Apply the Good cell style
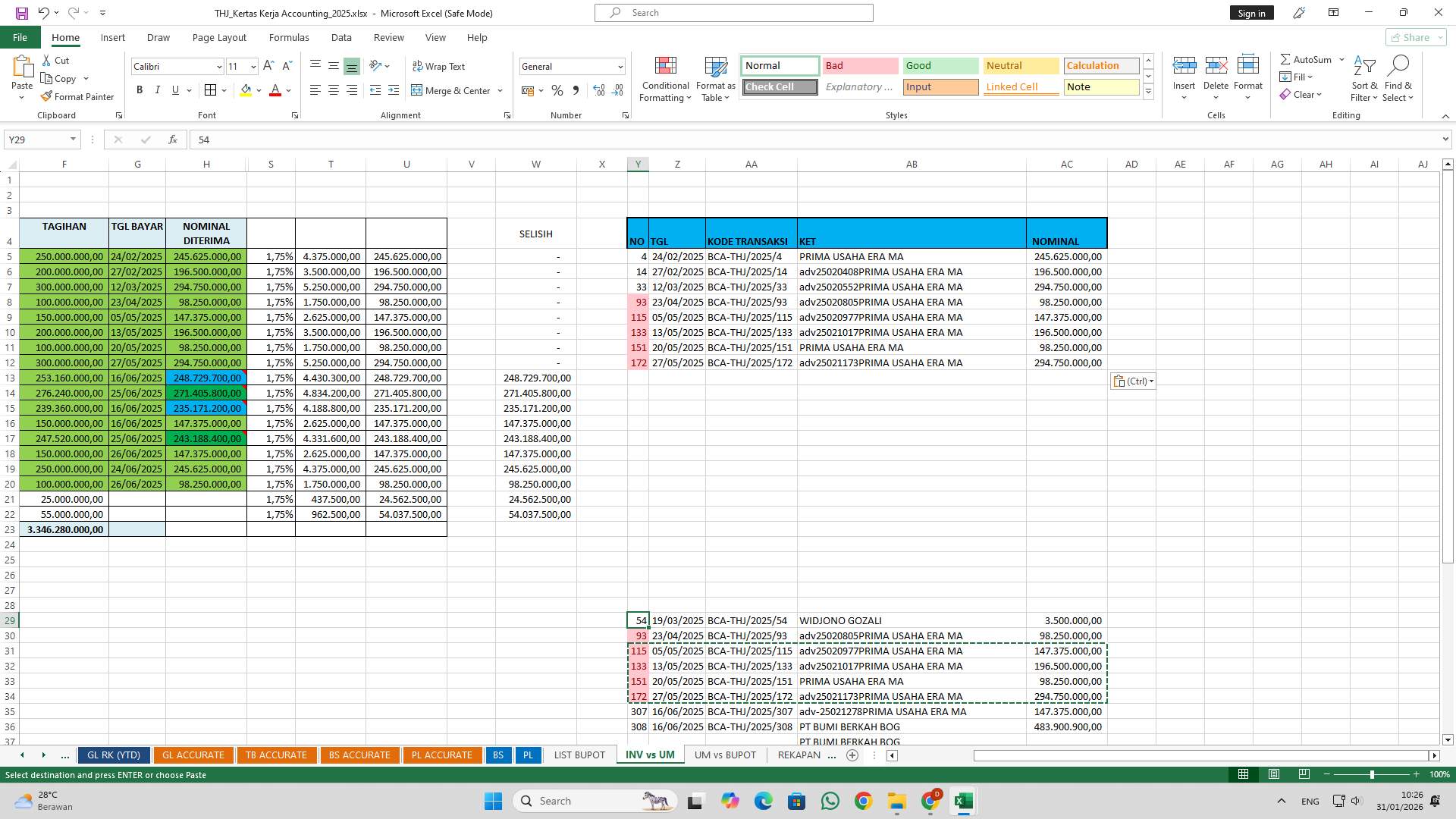 tap(940, 66)
